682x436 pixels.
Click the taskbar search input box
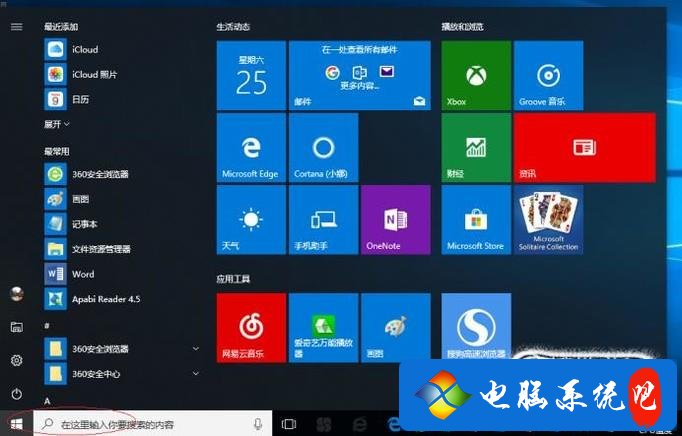click(153, 423)
